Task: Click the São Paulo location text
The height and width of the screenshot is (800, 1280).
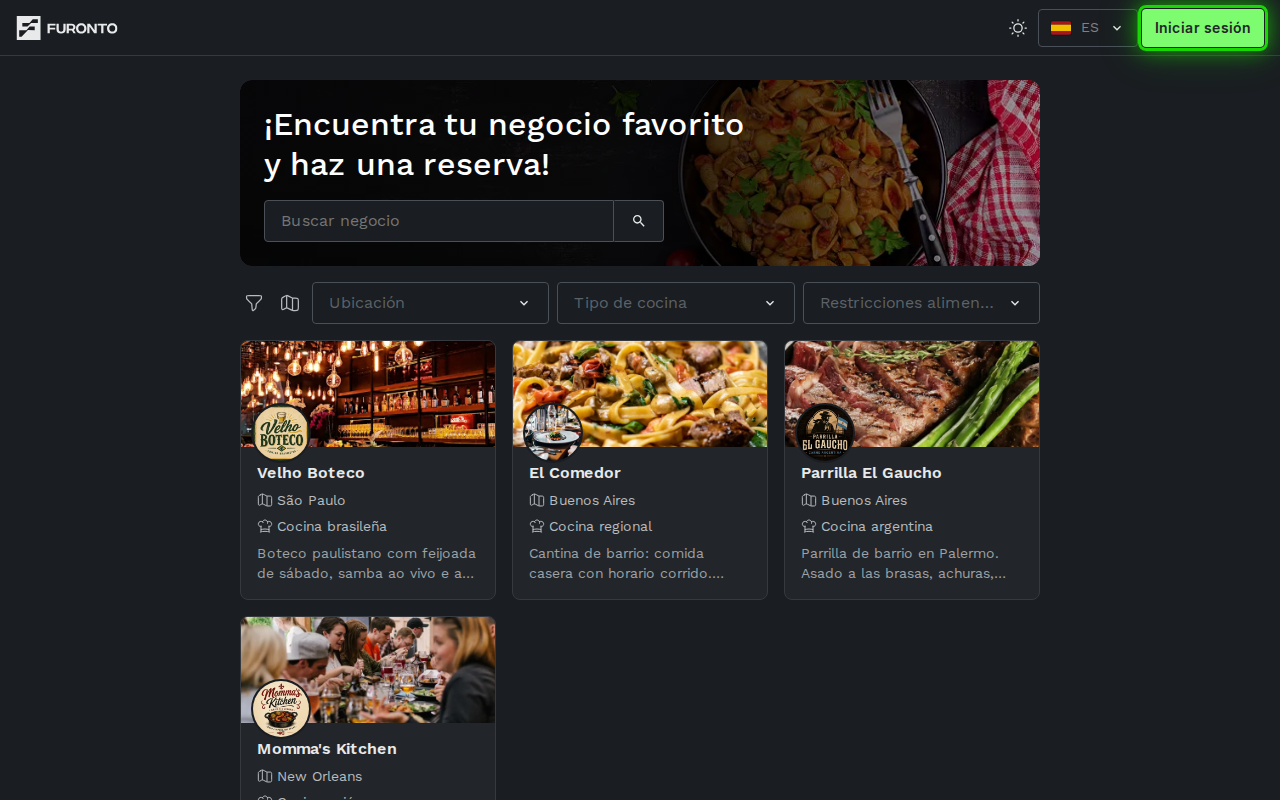Action: 311,500
